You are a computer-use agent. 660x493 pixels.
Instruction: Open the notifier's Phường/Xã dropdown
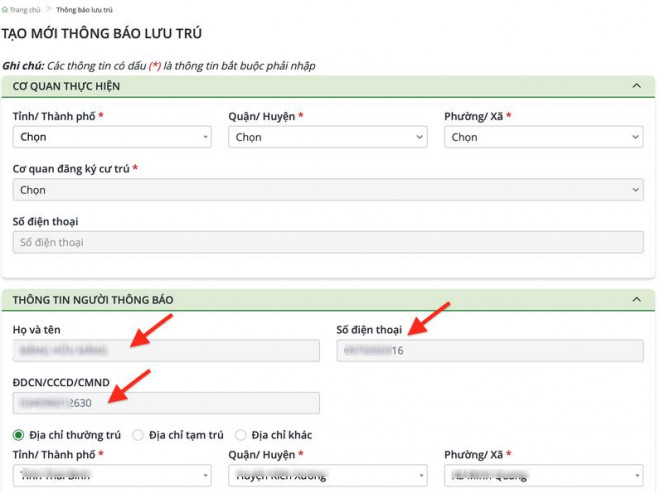543,477
